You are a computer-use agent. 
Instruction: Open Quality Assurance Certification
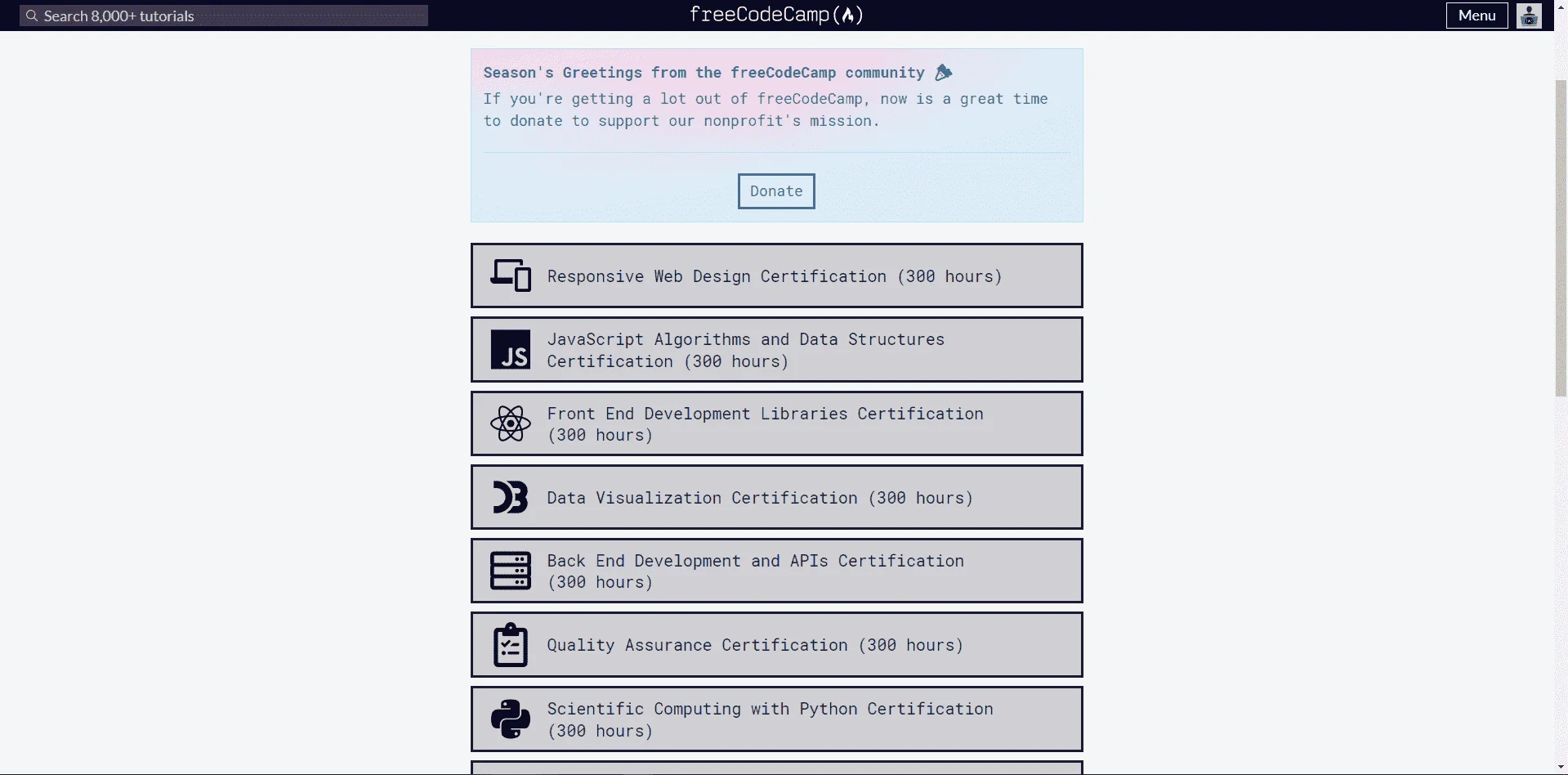point(777,645)
